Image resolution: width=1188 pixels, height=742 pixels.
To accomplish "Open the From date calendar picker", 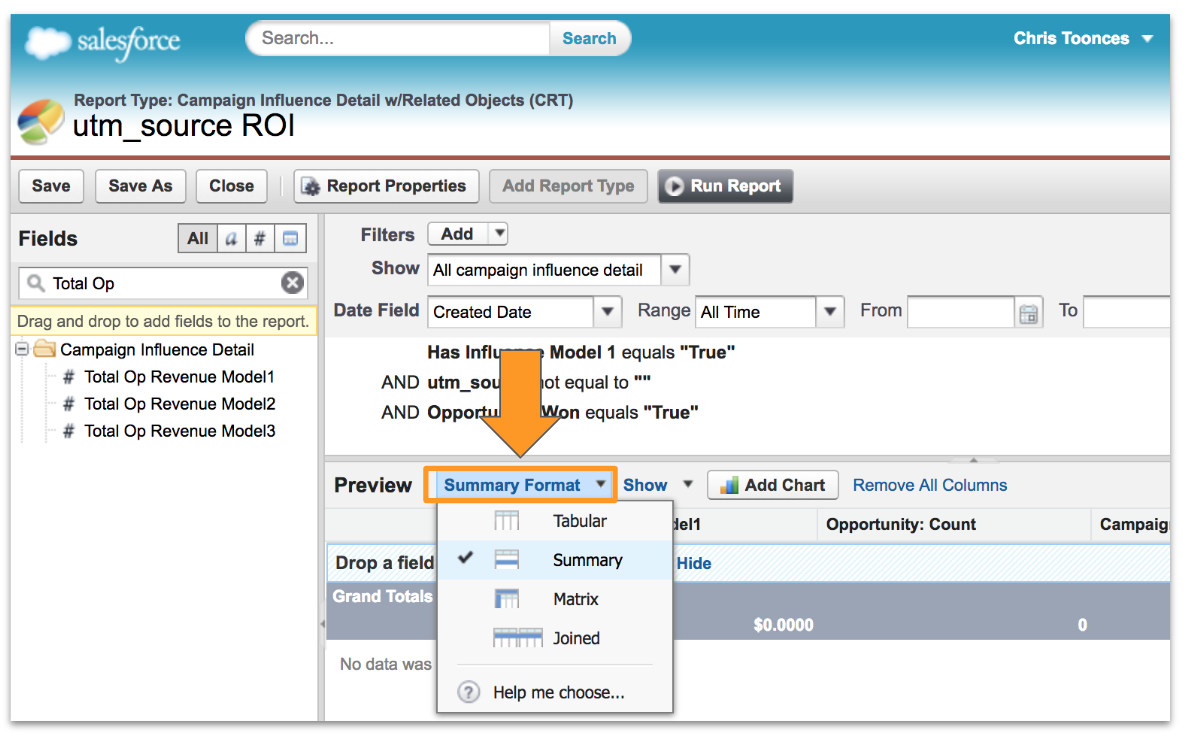I will click(x=1028, y=313).
